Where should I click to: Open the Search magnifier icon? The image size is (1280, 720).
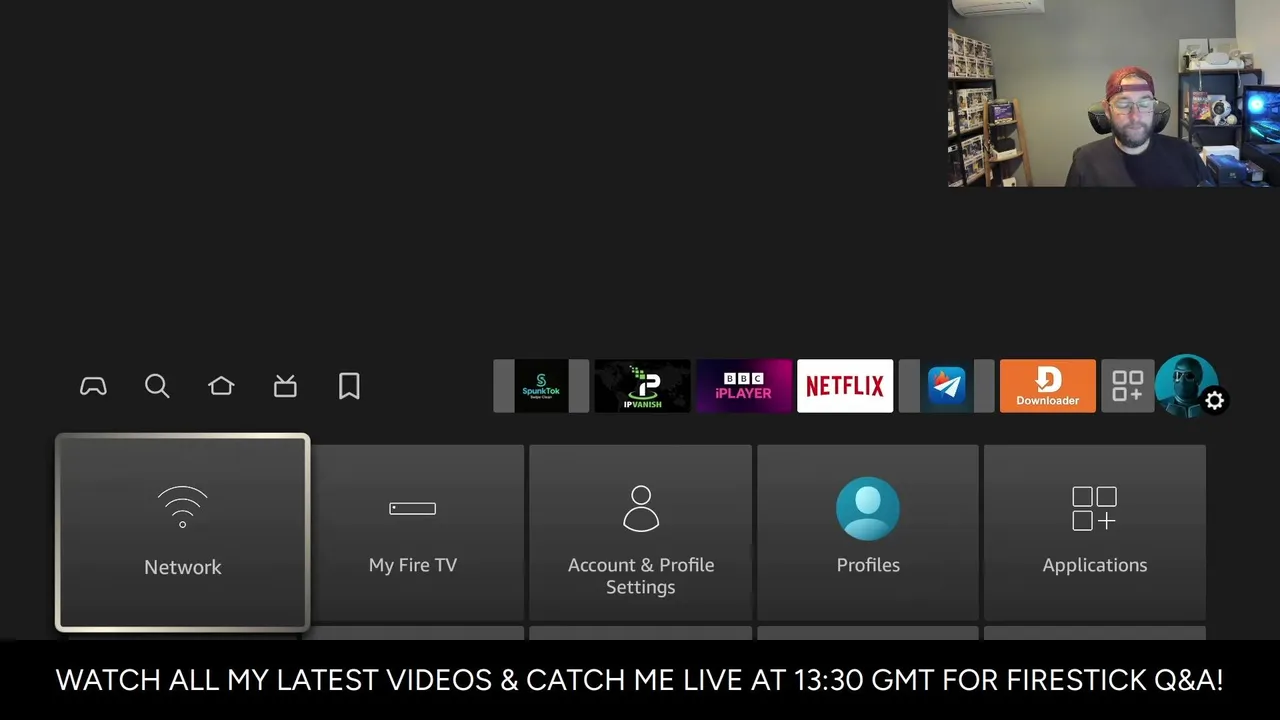point(157,386)
